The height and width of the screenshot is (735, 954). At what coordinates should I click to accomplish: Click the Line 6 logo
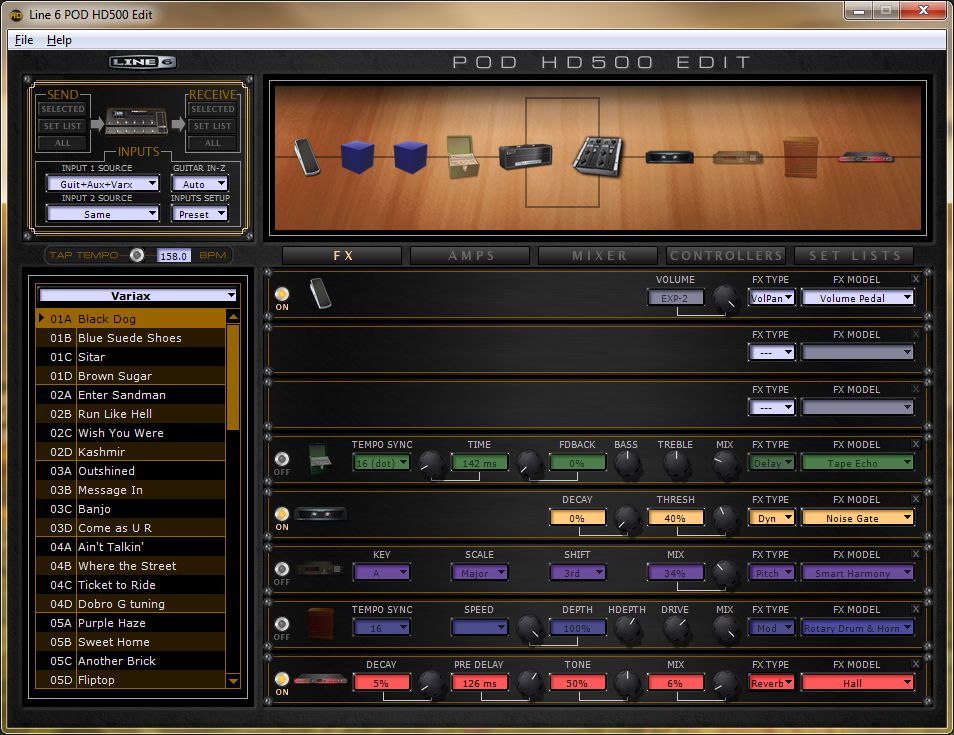(143, 62)
